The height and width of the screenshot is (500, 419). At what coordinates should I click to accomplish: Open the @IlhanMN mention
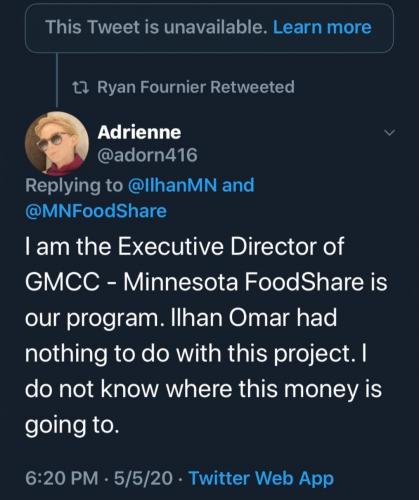pyautogui.click(x=172, y=185)
